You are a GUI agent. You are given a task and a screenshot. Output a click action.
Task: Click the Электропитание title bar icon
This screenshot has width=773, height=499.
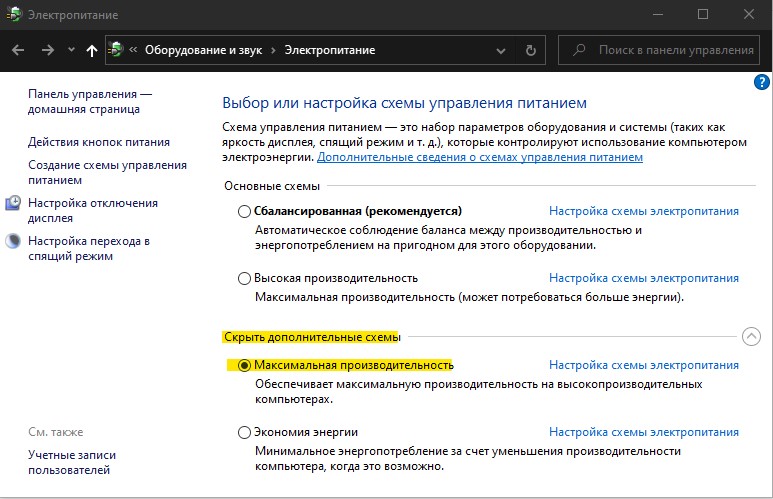tap(13, 15)
